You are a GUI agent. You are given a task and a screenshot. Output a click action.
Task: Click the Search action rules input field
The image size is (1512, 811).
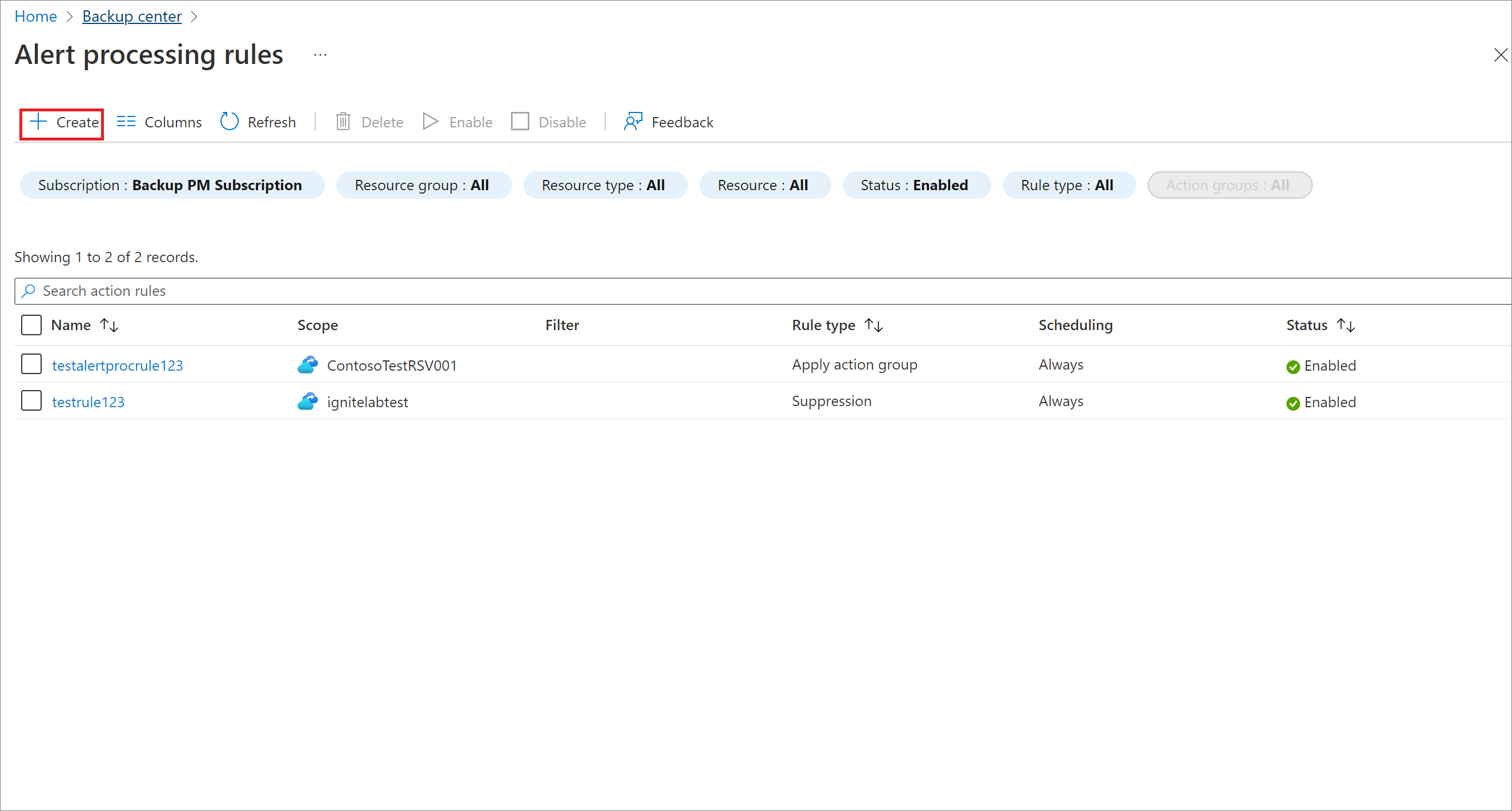757,291
